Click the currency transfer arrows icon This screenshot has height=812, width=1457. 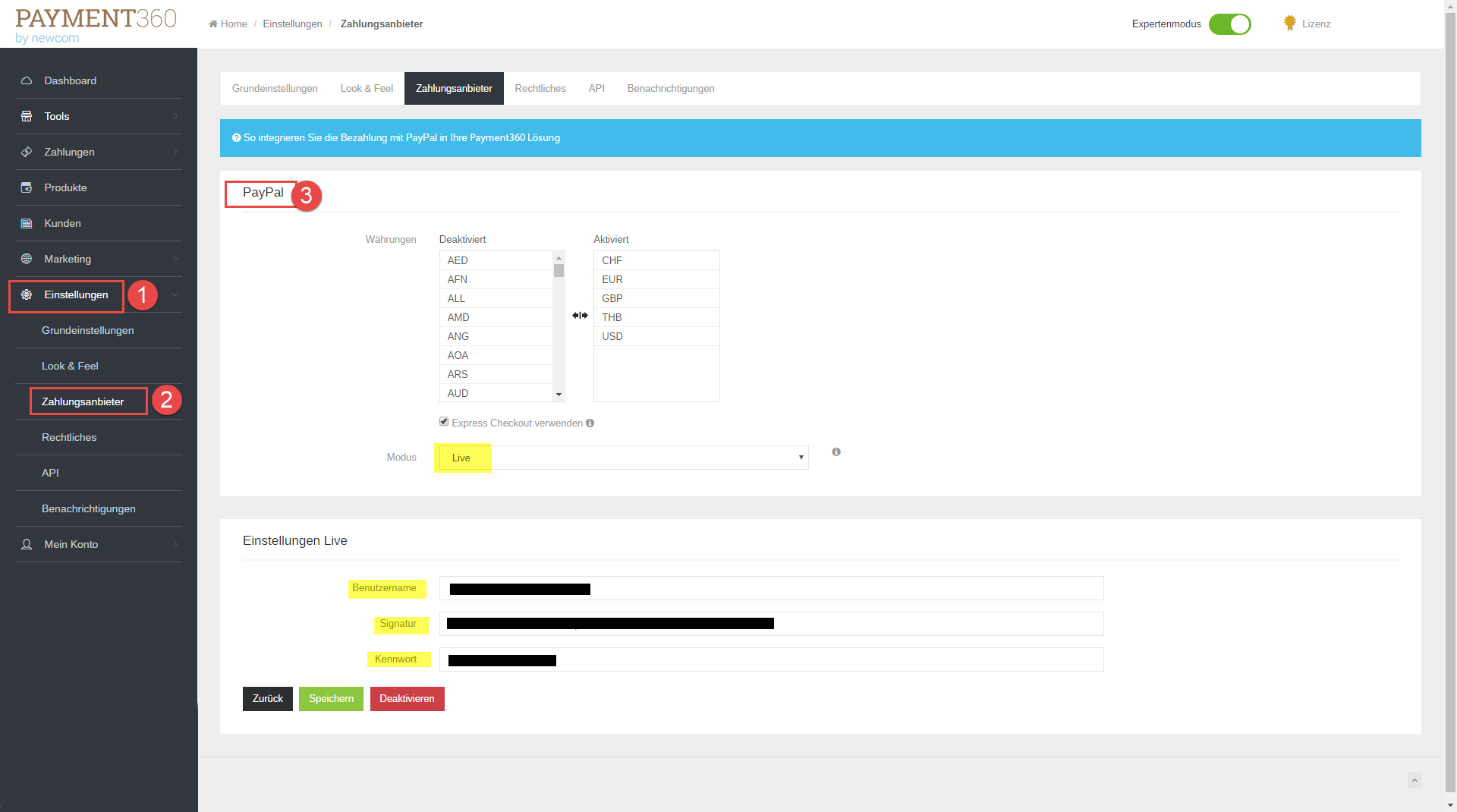click(x=580, y=316)
